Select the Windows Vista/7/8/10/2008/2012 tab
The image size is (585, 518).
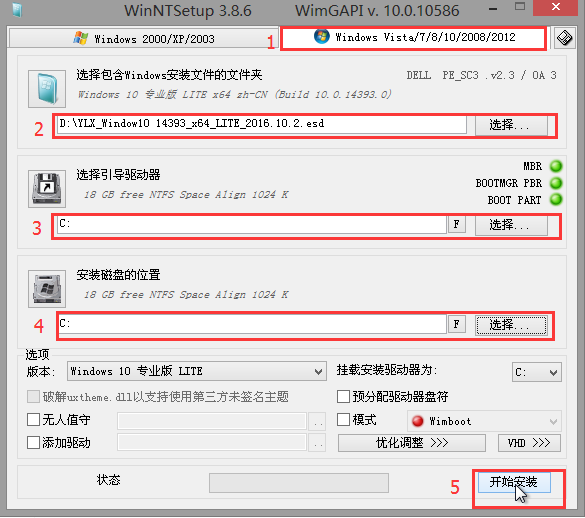point(413,37)
